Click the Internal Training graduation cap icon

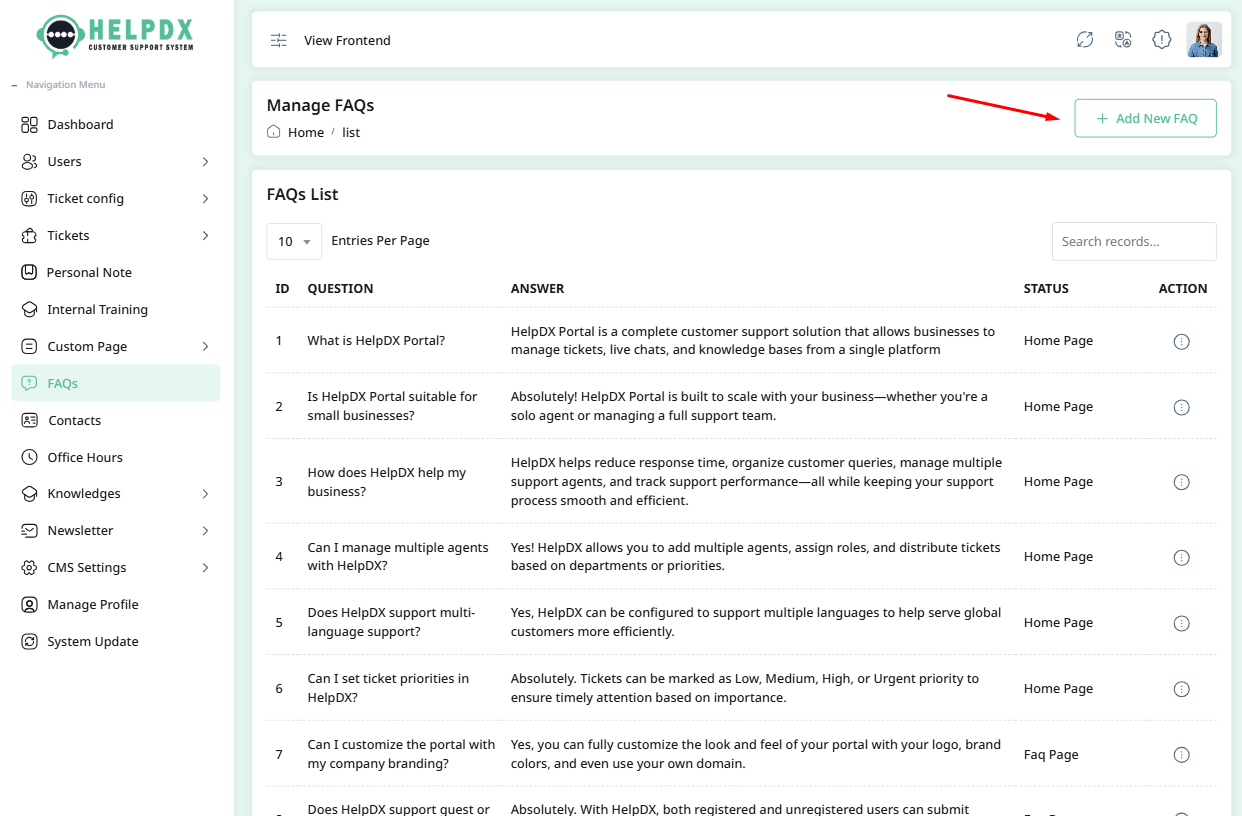pos(29,310)
